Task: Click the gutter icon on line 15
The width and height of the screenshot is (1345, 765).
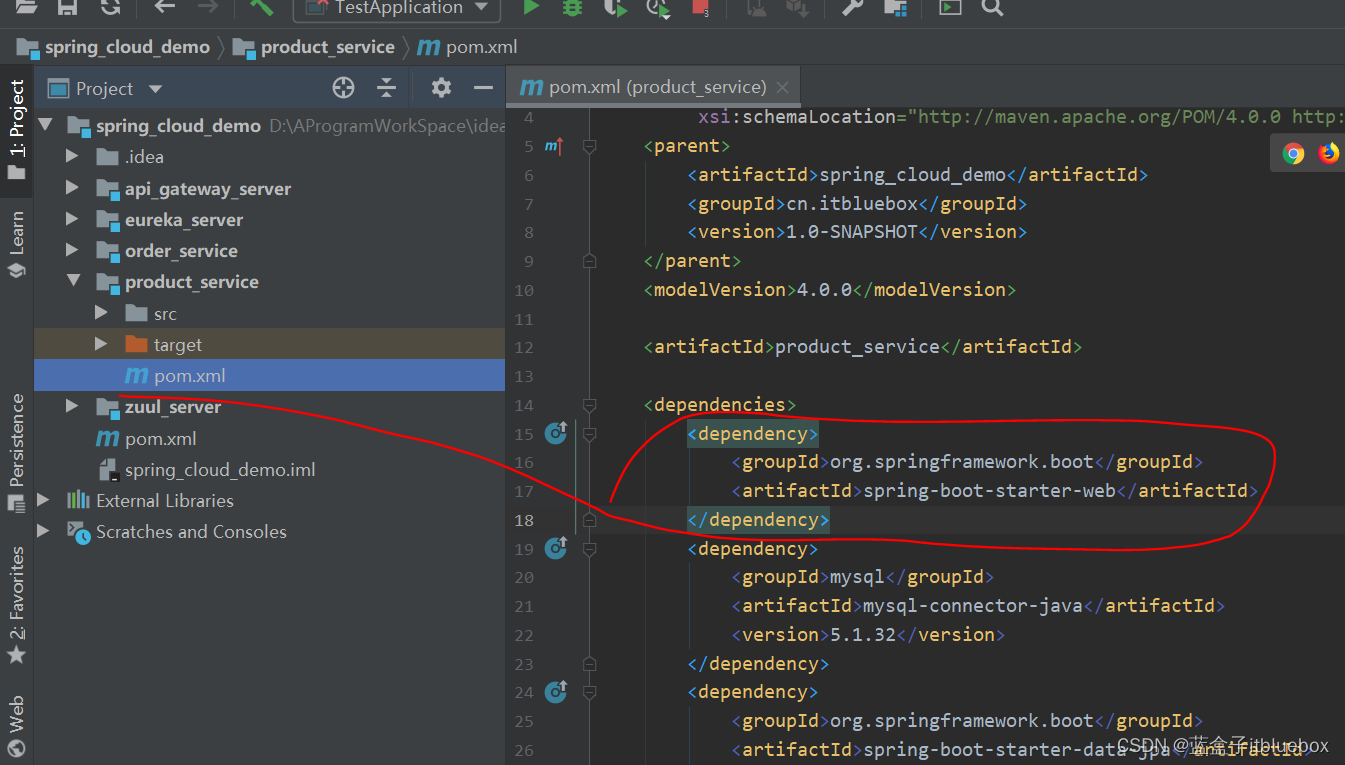Action: (556, 433)
